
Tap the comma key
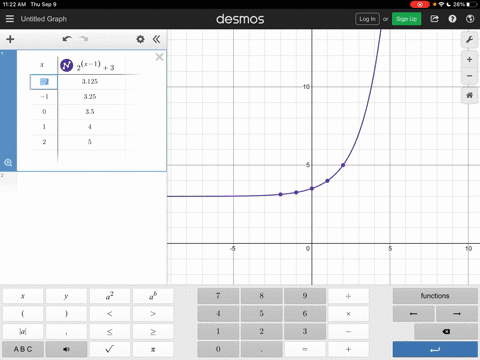pos(66,332)
